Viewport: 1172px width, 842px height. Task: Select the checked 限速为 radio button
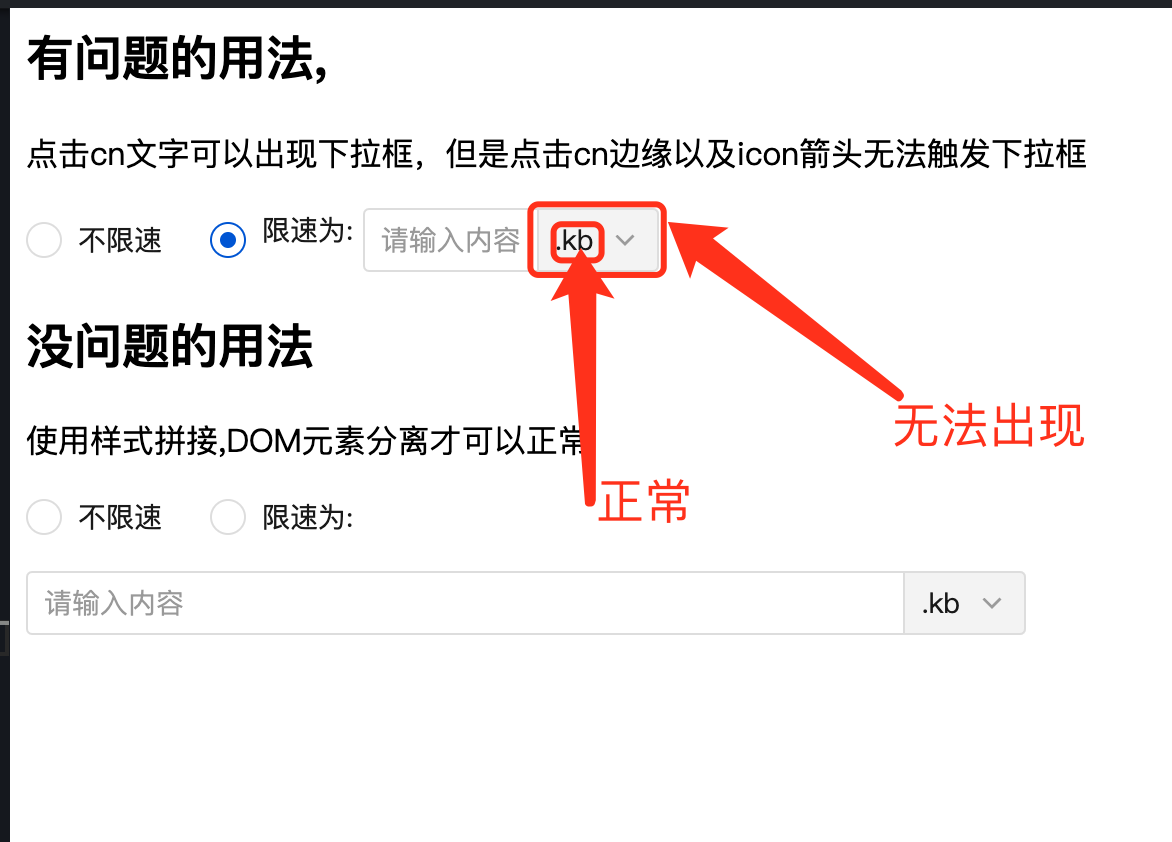pyautogui.click(x=228, y=240)
